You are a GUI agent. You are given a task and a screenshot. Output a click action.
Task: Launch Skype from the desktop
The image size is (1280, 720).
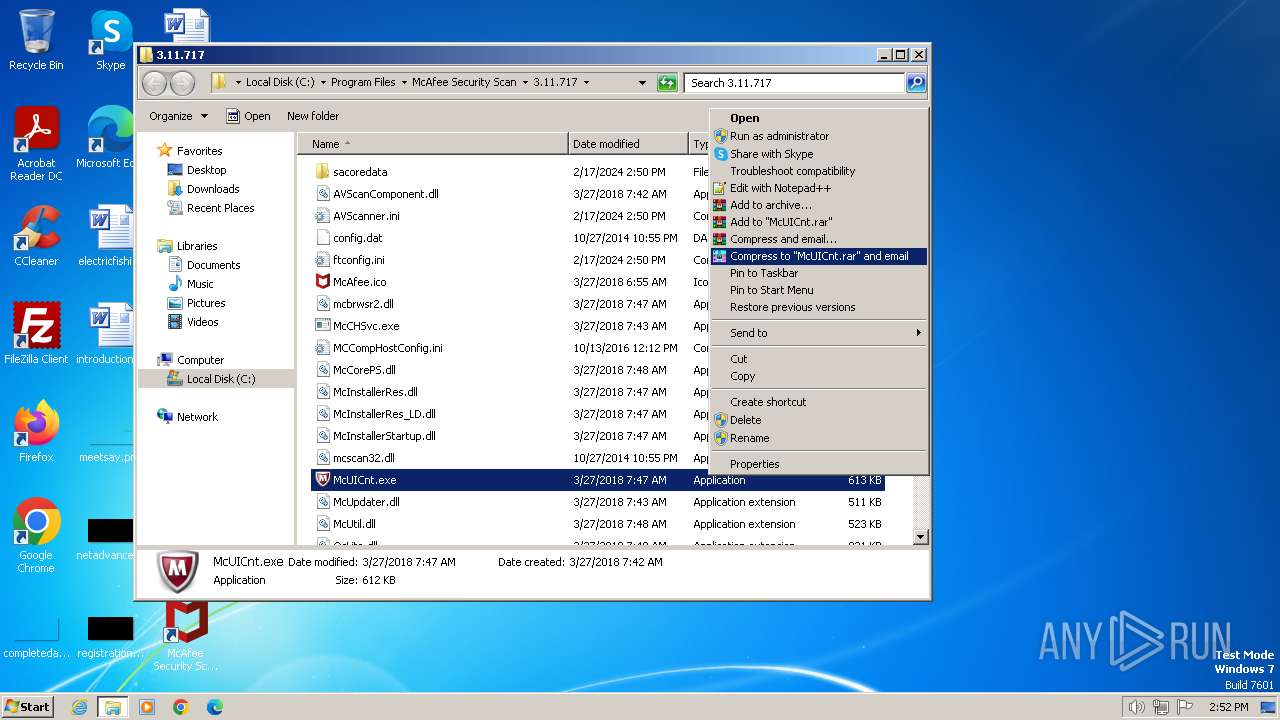110,40
